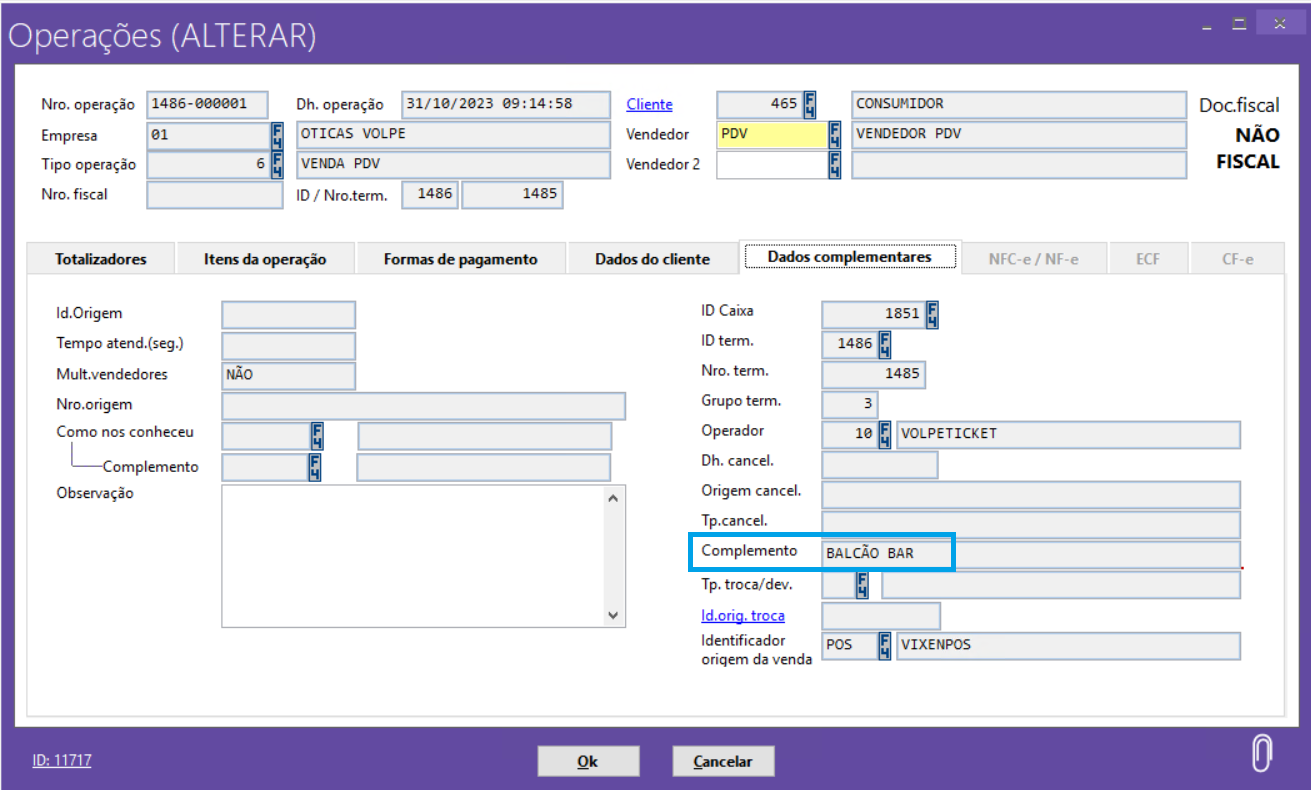Open the Itens da operação tab
1311x790 pixels.
coord(265,259)
